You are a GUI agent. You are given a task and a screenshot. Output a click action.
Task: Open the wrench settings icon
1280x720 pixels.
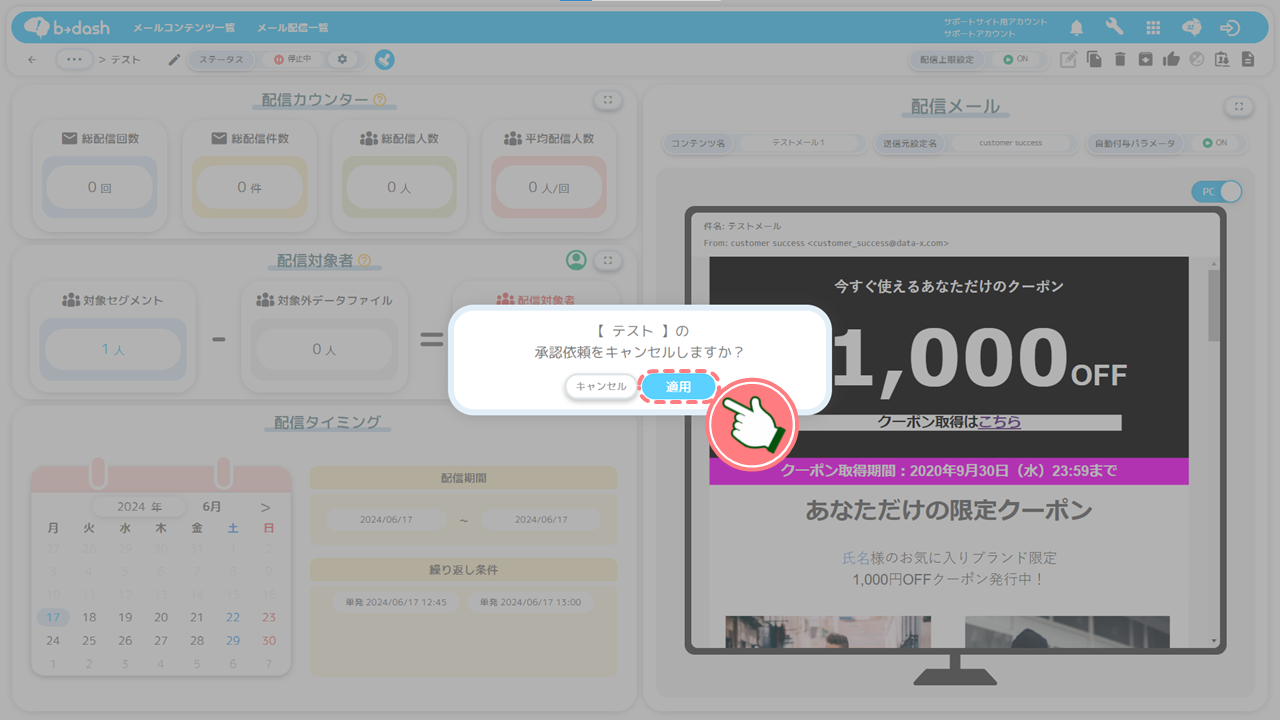[x=1114, y=28]
